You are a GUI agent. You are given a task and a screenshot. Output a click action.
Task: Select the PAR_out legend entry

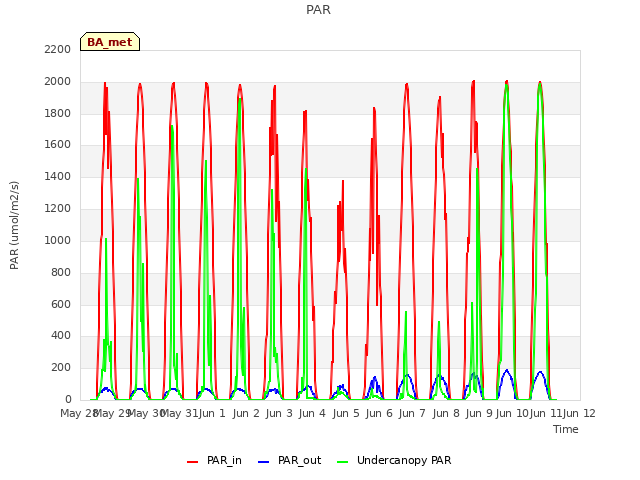289,460
